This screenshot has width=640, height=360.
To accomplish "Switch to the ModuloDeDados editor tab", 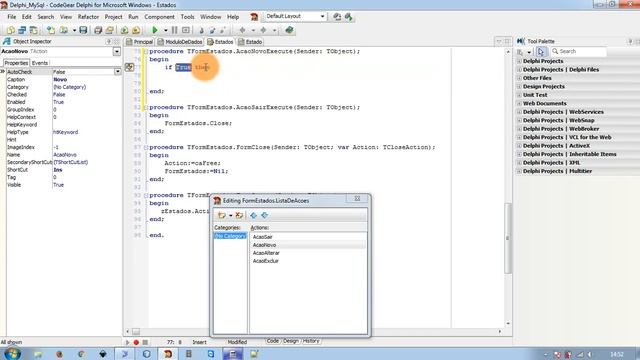I will point(180,42).
